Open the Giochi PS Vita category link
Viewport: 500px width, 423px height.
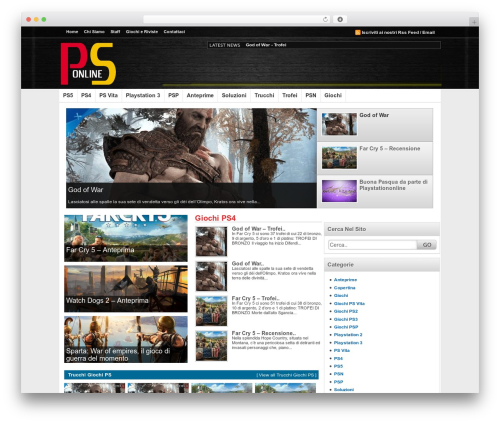click(x=349, y=304)
